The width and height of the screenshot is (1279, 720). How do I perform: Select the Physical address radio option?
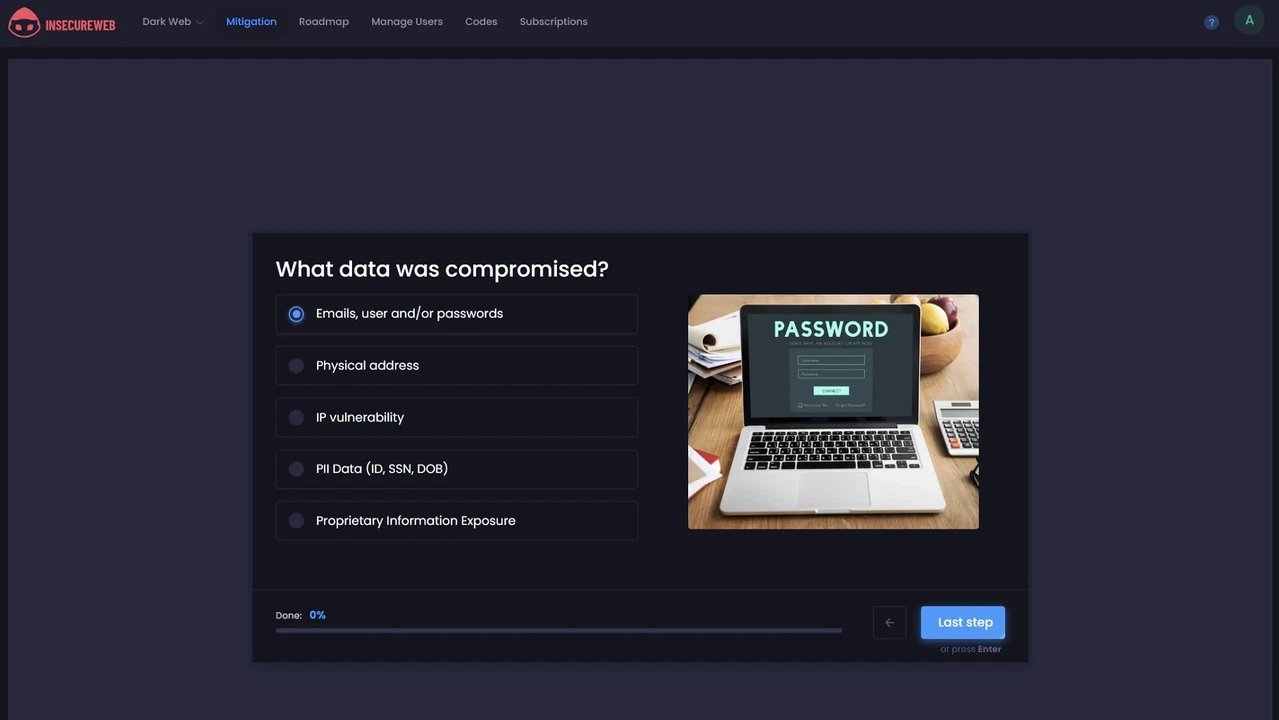pyautogui.click(x=296, y=366)
